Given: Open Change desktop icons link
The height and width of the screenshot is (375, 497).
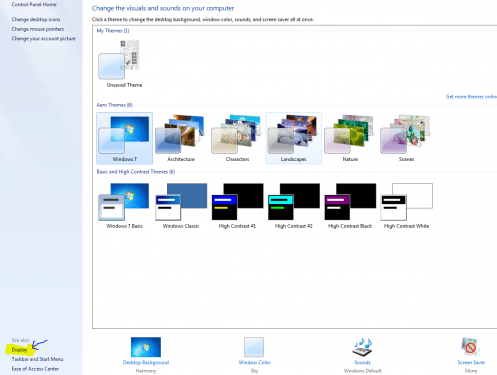Looking at the screenshot, I should point(36,19).
